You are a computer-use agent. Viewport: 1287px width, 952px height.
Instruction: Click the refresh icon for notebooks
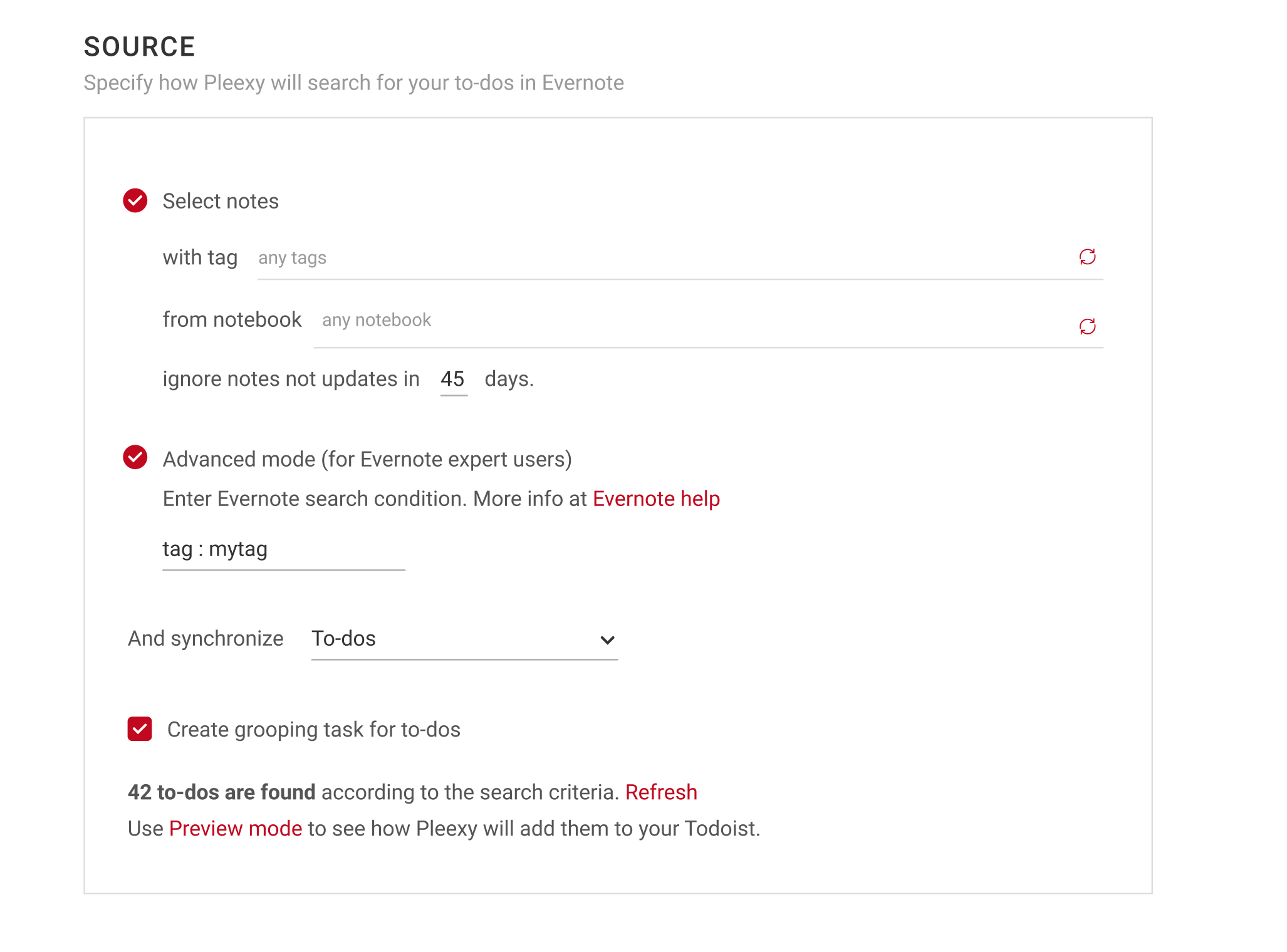pyautogui.click(x=1087, y=326)
